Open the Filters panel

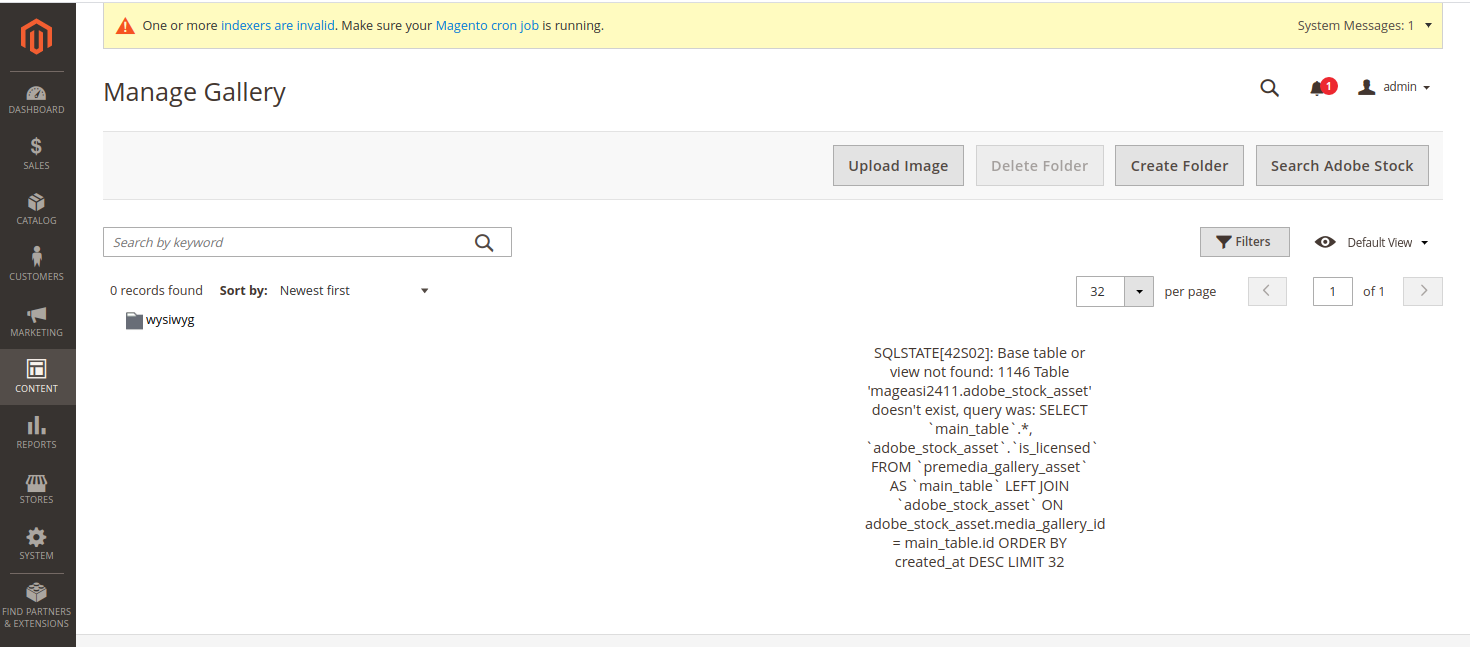[1244, 241]
